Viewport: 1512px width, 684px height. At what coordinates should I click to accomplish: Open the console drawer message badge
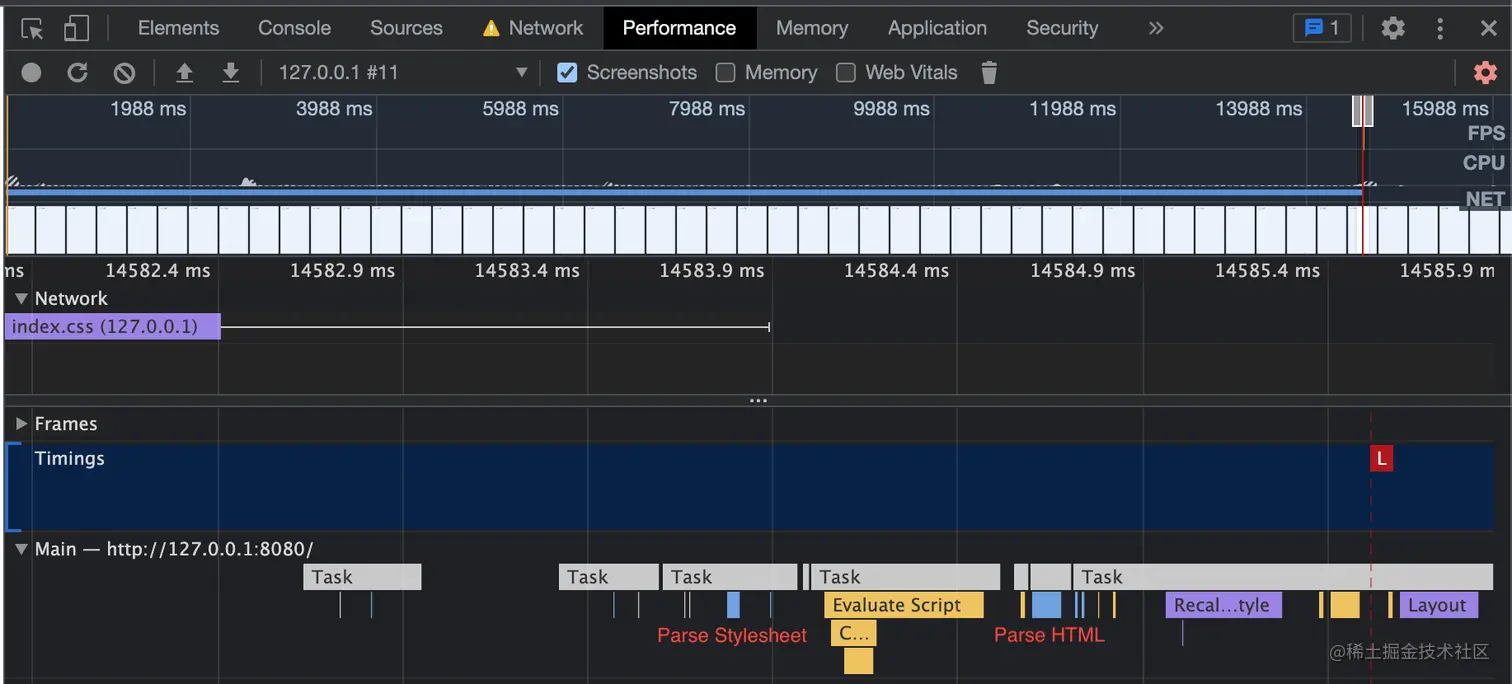pyautogui.click(x=1321, y=27)
